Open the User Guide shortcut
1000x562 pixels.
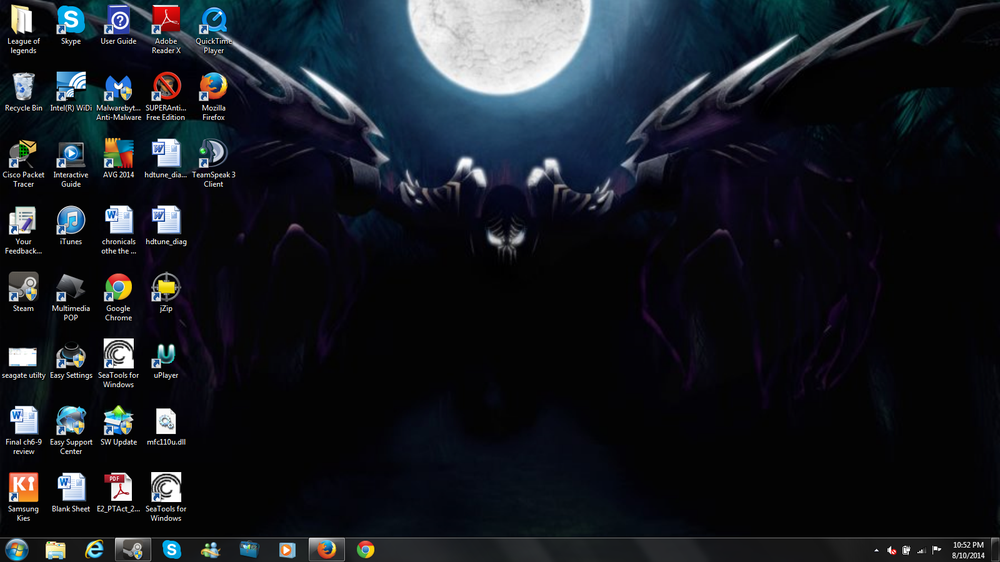[x=118, y=26]
